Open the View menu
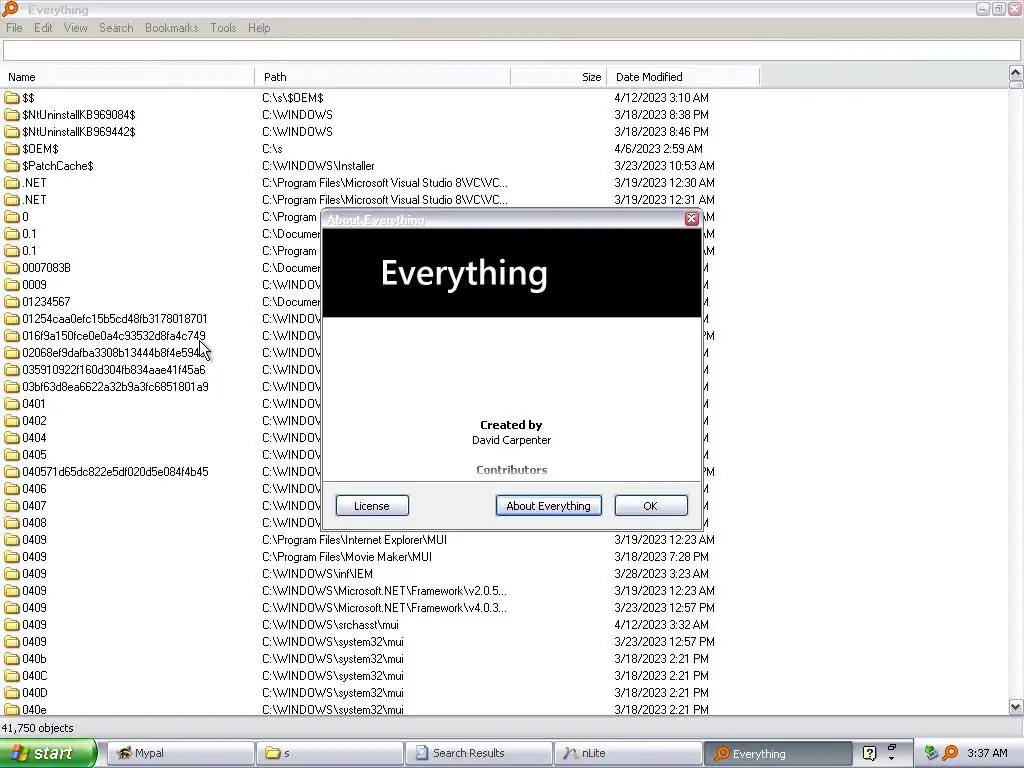The image size is (1024, 768). click(75, 28)
